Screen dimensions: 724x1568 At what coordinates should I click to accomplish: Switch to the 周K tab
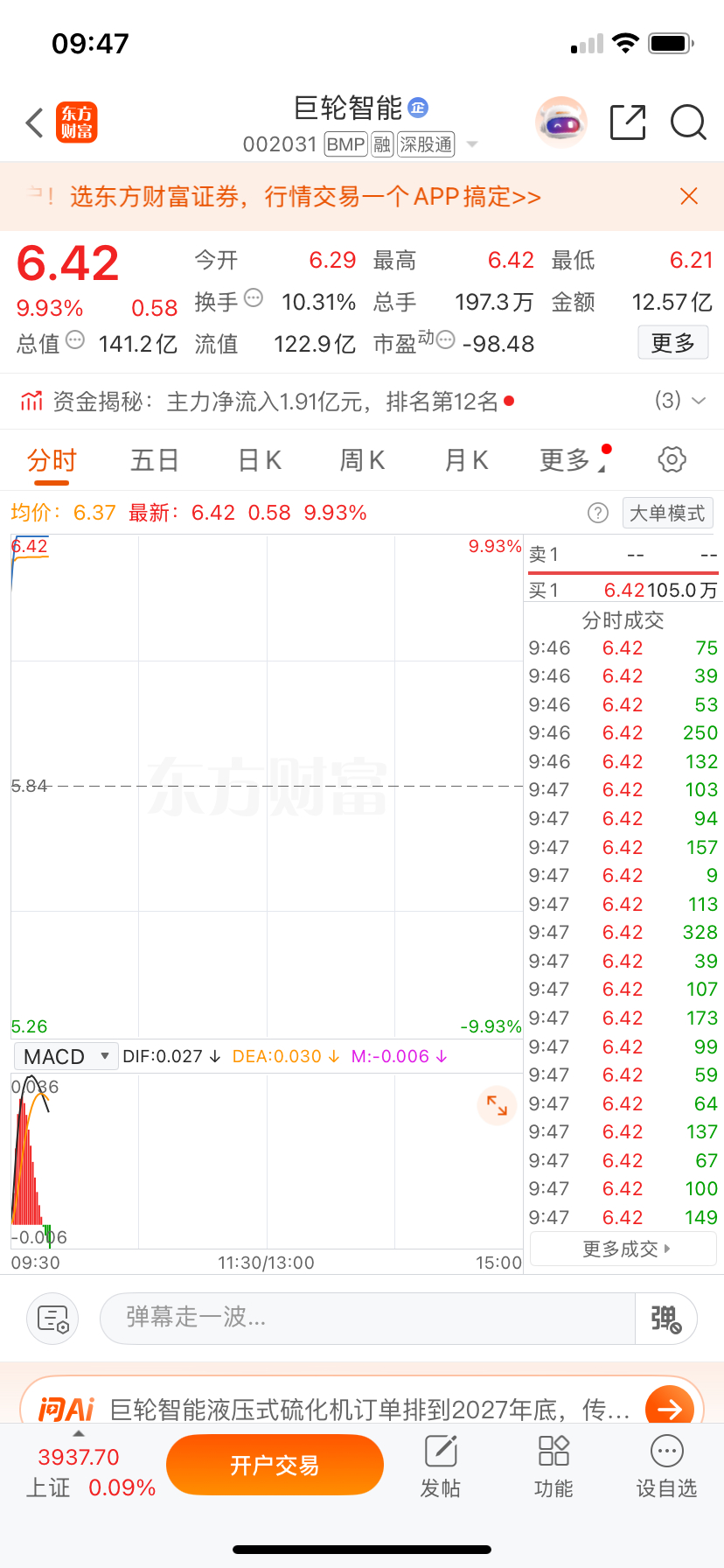(x=362, y=459)
